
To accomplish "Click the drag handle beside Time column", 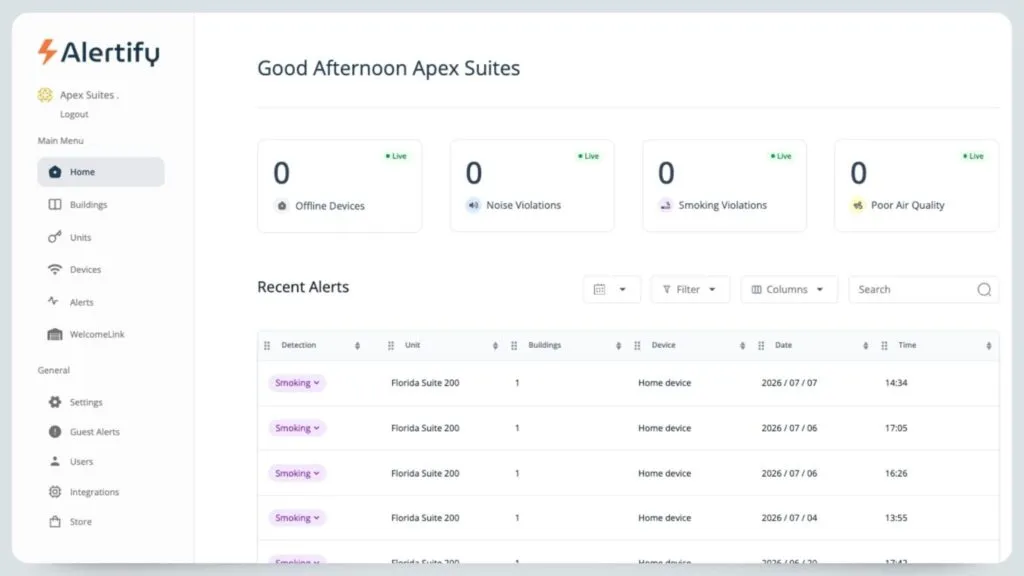I will click(884, 345).
